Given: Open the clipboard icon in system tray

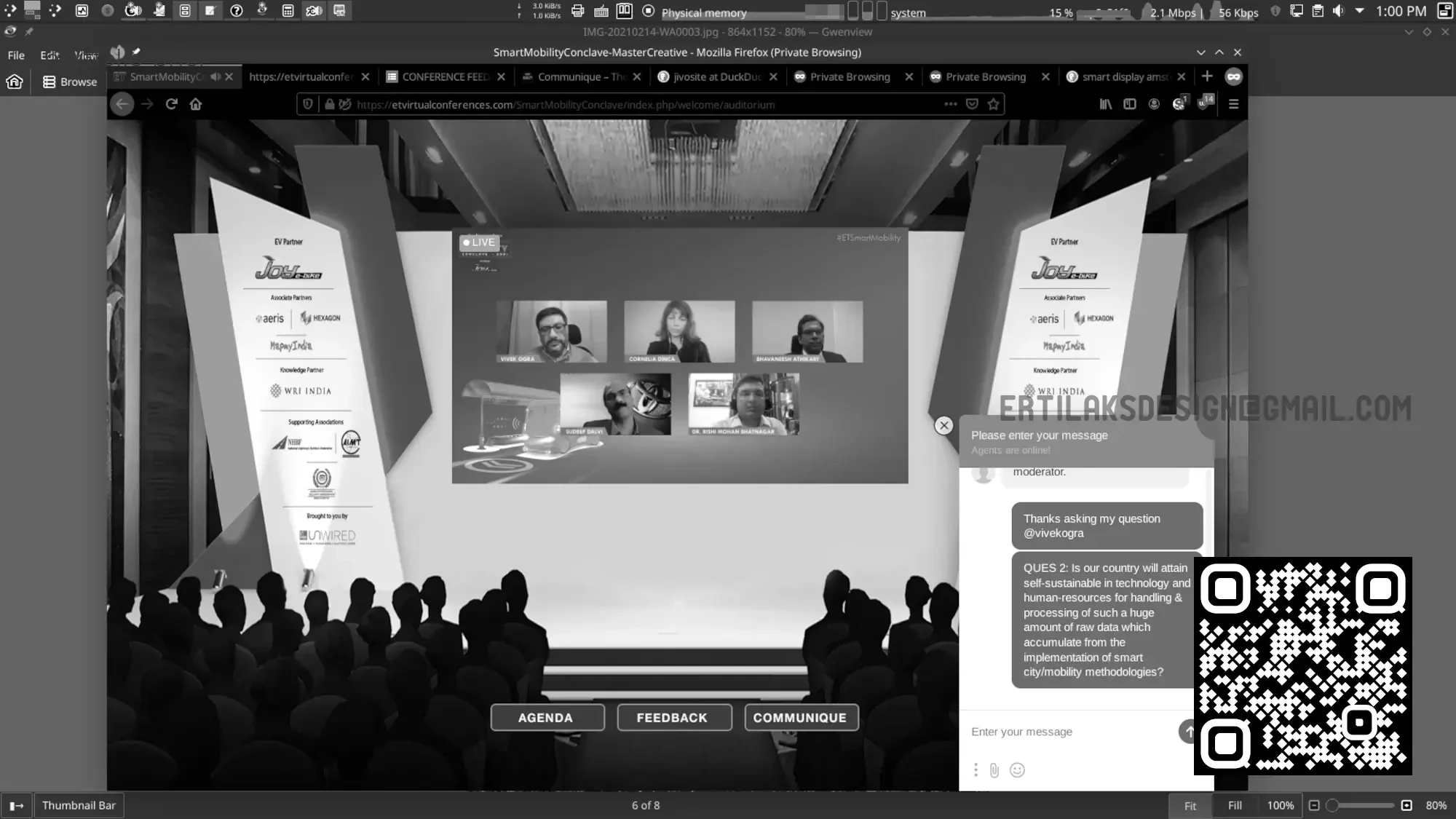Looking at the screenshot, I should click(1318, 11).
